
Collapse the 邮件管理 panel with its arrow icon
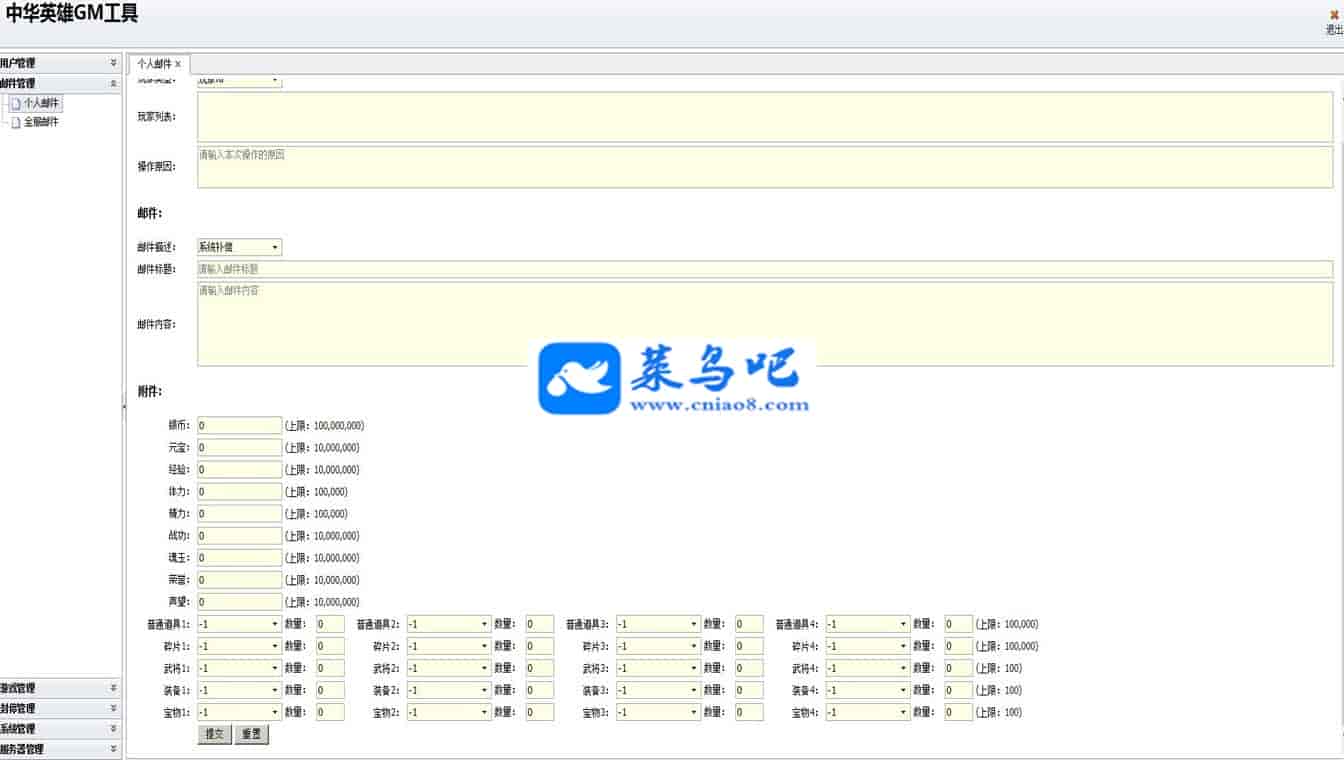[113, 84]
